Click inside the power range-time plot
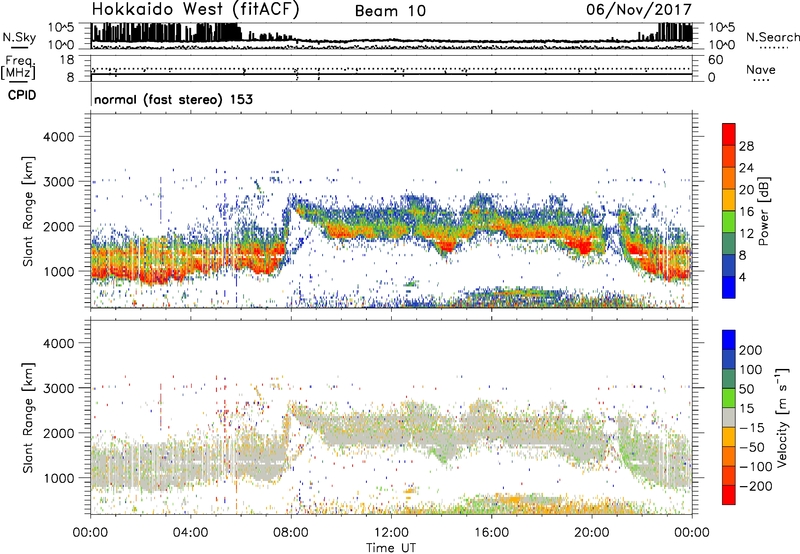The width and height of the screenshot is (800, 554). pyautogui.click(x=391, y=211)
